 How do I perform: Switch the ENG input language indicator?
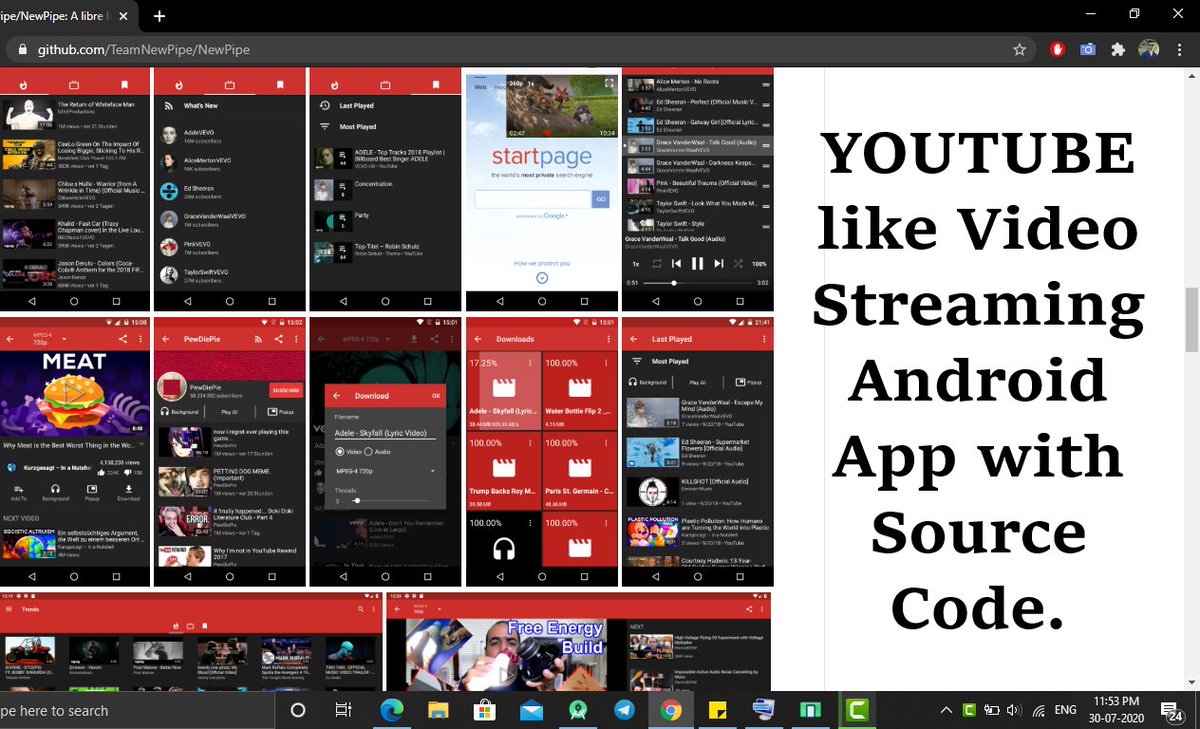(x=1065, y=710)
